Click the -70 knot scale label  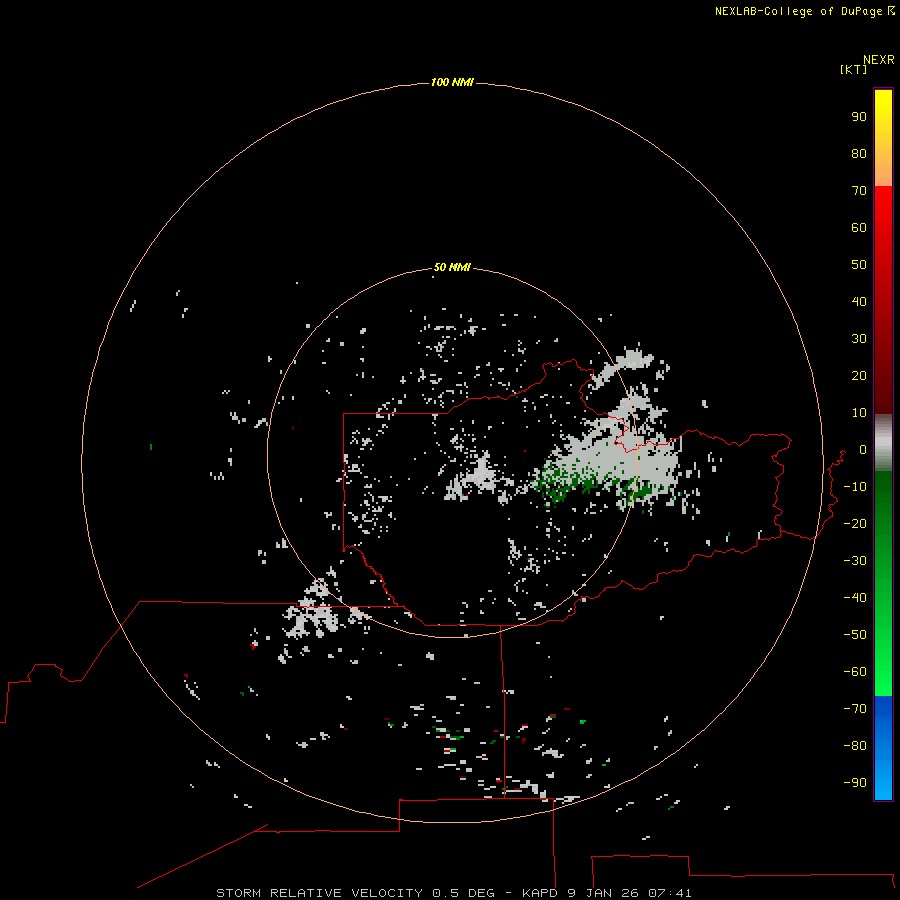pyautogui.click(x=855, y=709)
